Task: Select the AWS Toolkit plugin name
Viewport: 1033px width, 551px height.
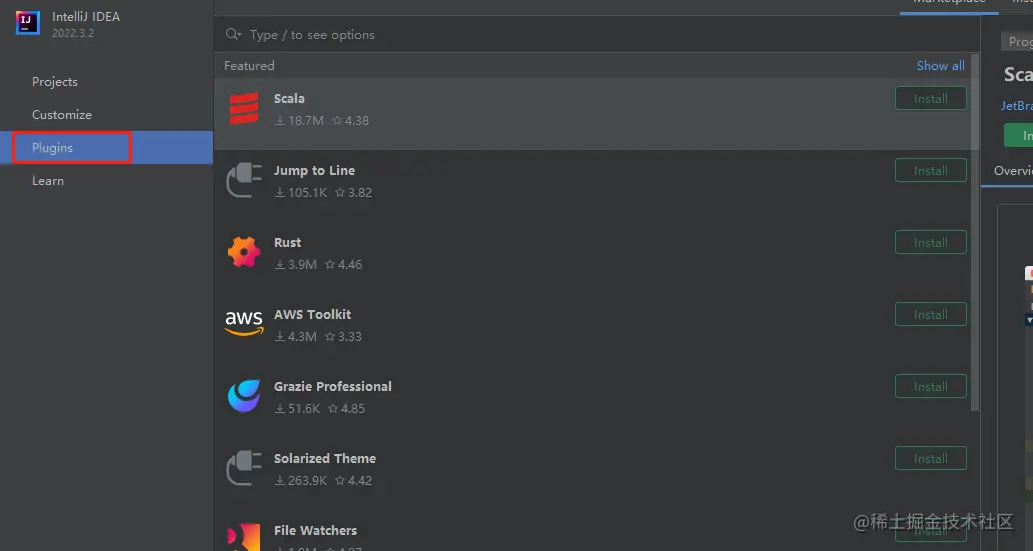Action: [x=312, y=314]
